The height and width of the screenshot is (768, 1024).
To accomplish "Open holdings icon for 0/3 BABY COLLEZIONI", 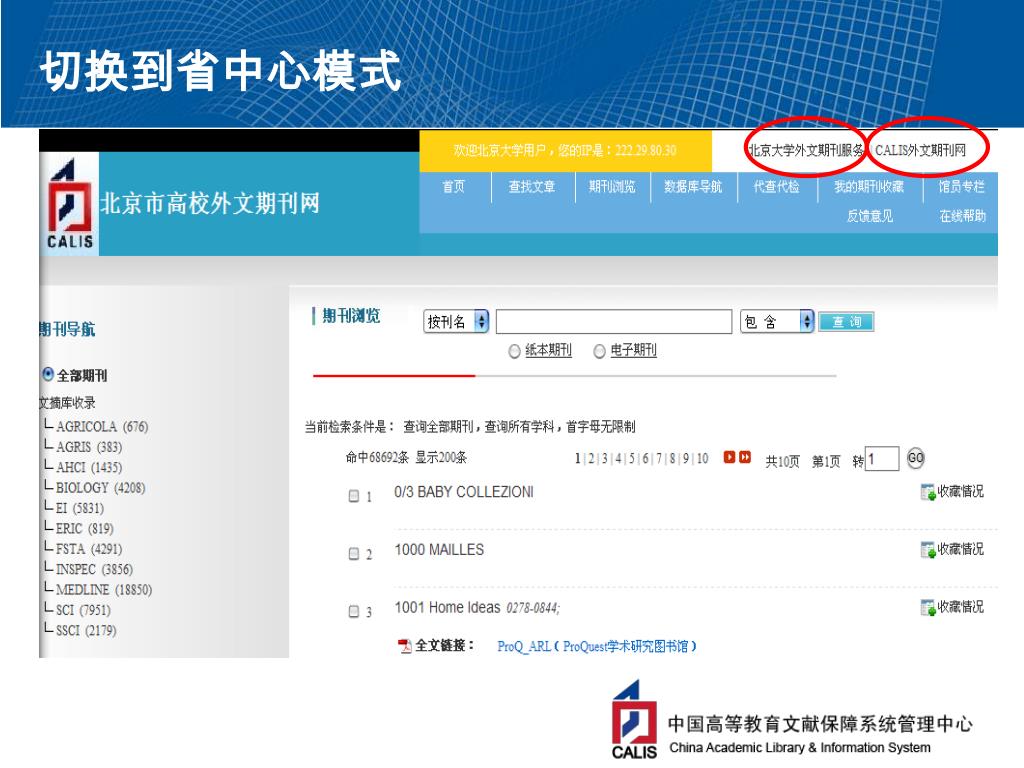I will pyautogui.click(x=928, y=492).
